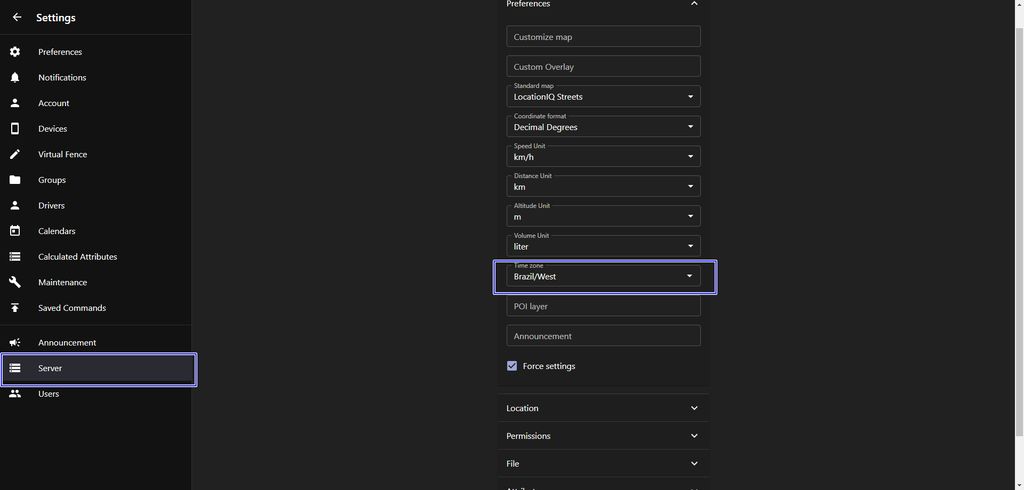Change the Speed Unit dropdown
1024x490 pixels.
pos(603,156)
